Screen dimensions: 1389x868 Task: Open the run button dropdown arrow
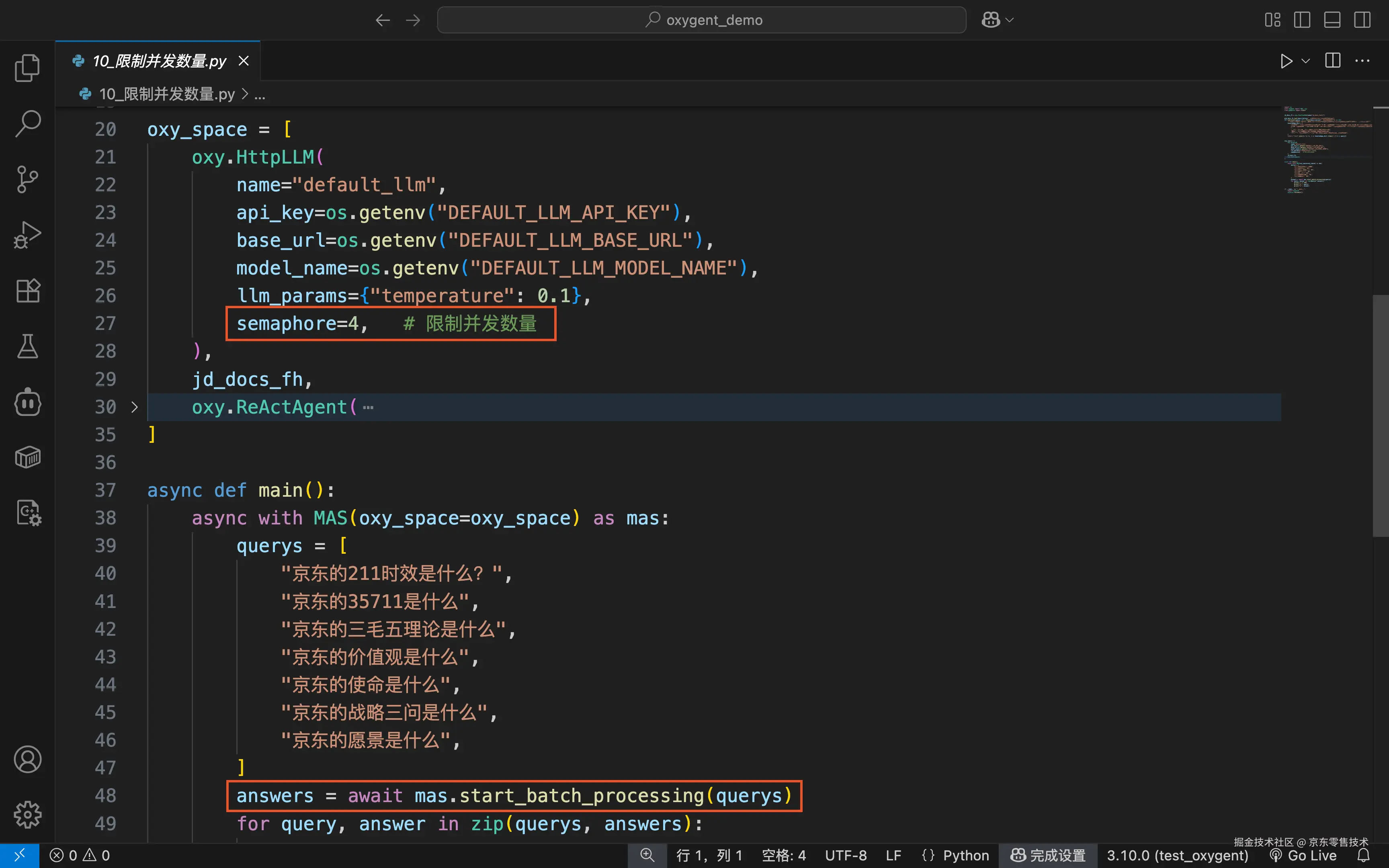(x=1305, y=61)
